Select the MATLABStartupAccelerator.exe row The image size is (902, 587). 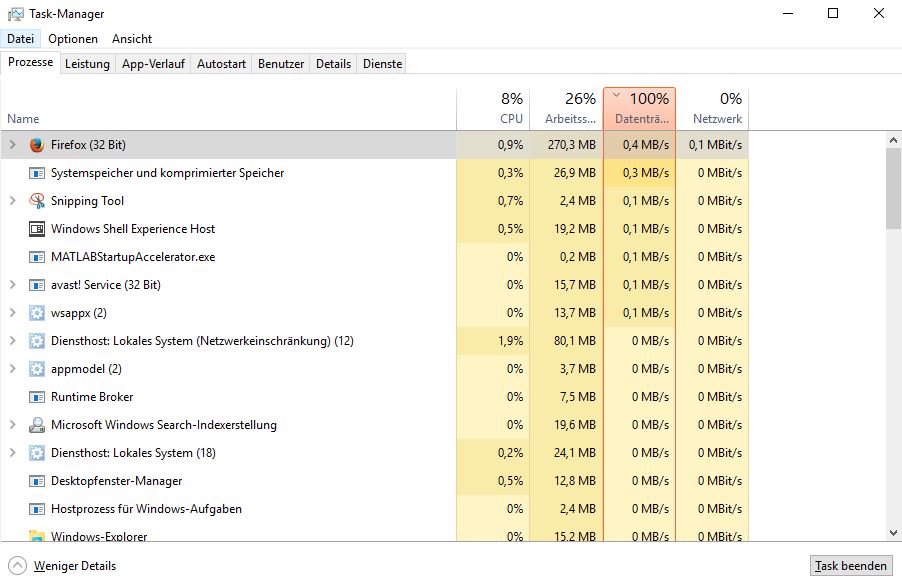coord(374,257)
